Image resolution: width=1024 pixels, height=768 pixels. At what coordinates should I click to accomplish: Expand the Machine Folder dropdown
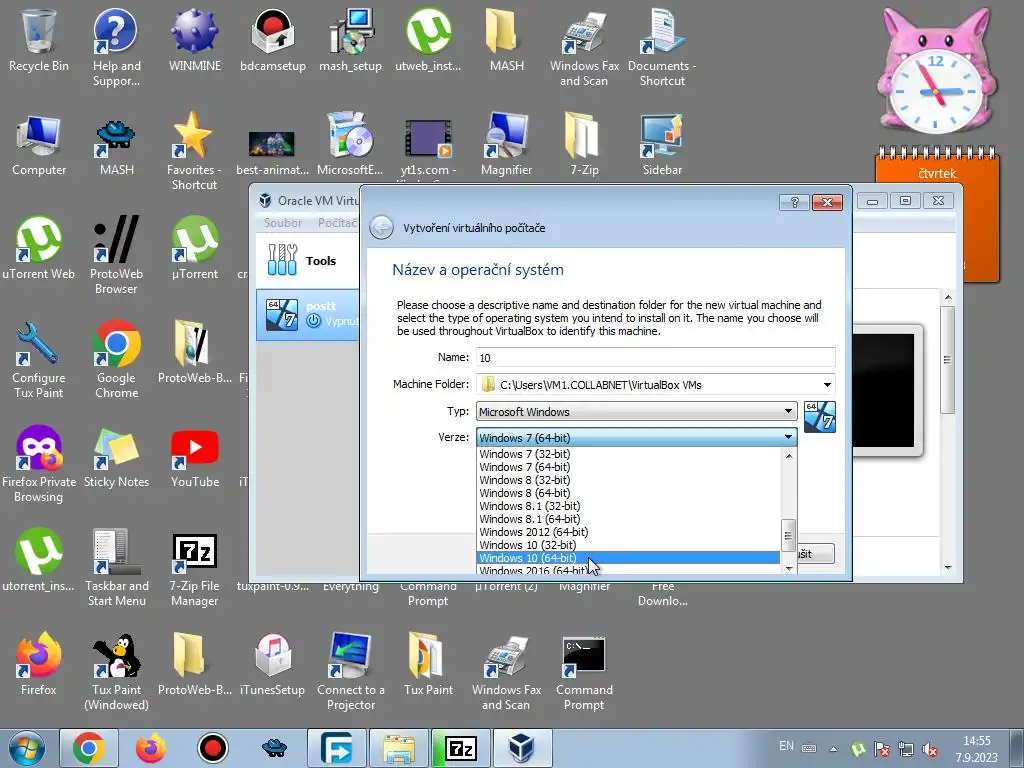point(827,385)
